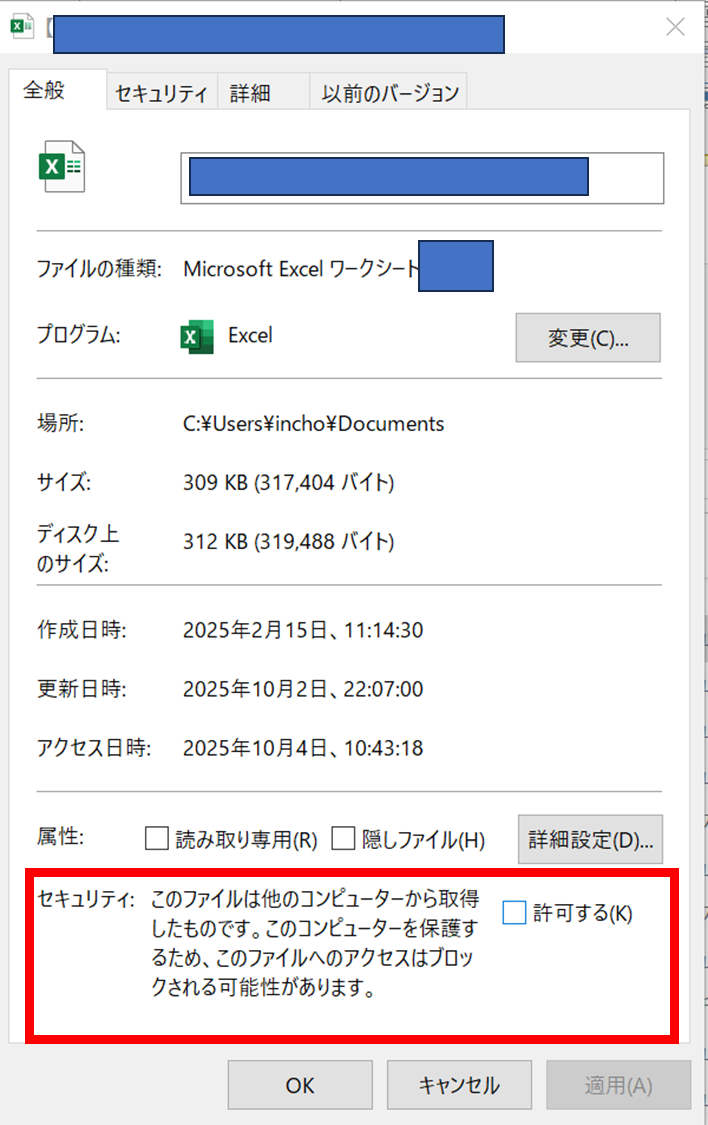Toggle the 隠しファイル(H) checkbox
The height and width of the screenshot is (1125, 708).
click(x=343, y=838)
